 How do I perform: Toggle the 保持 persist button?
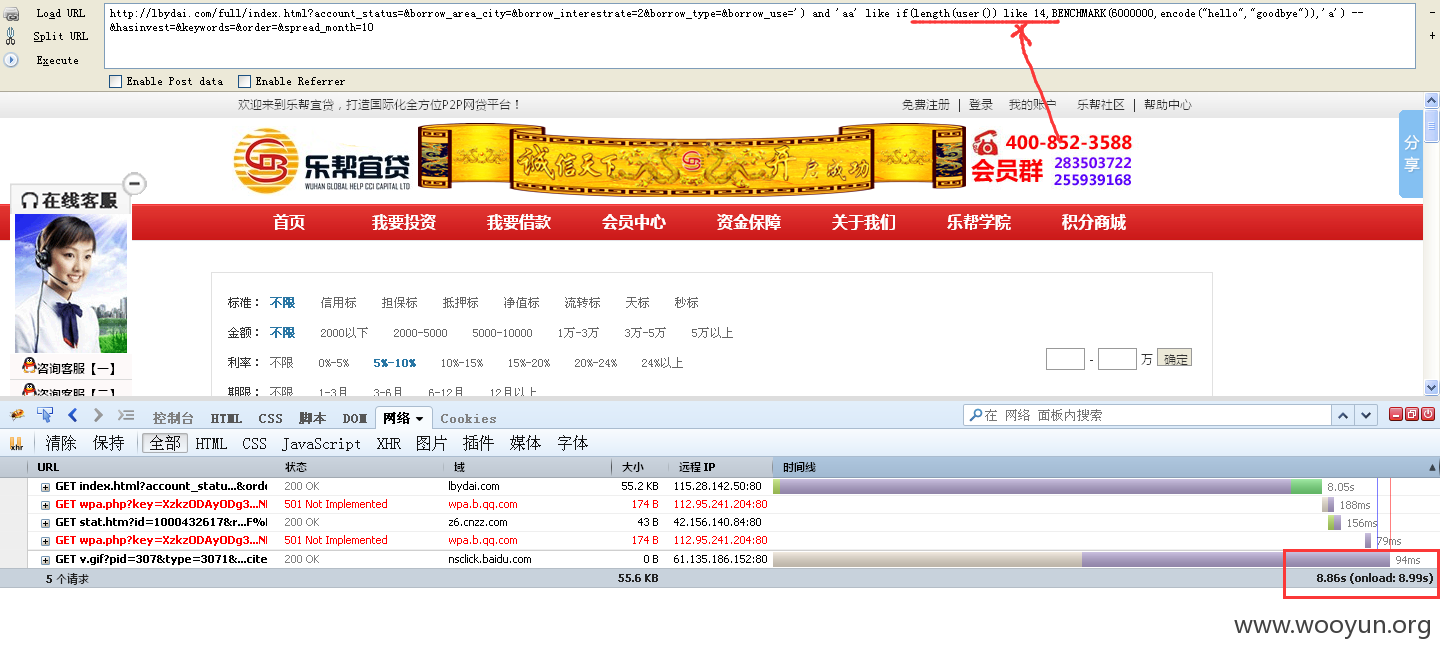pos(109,443)
